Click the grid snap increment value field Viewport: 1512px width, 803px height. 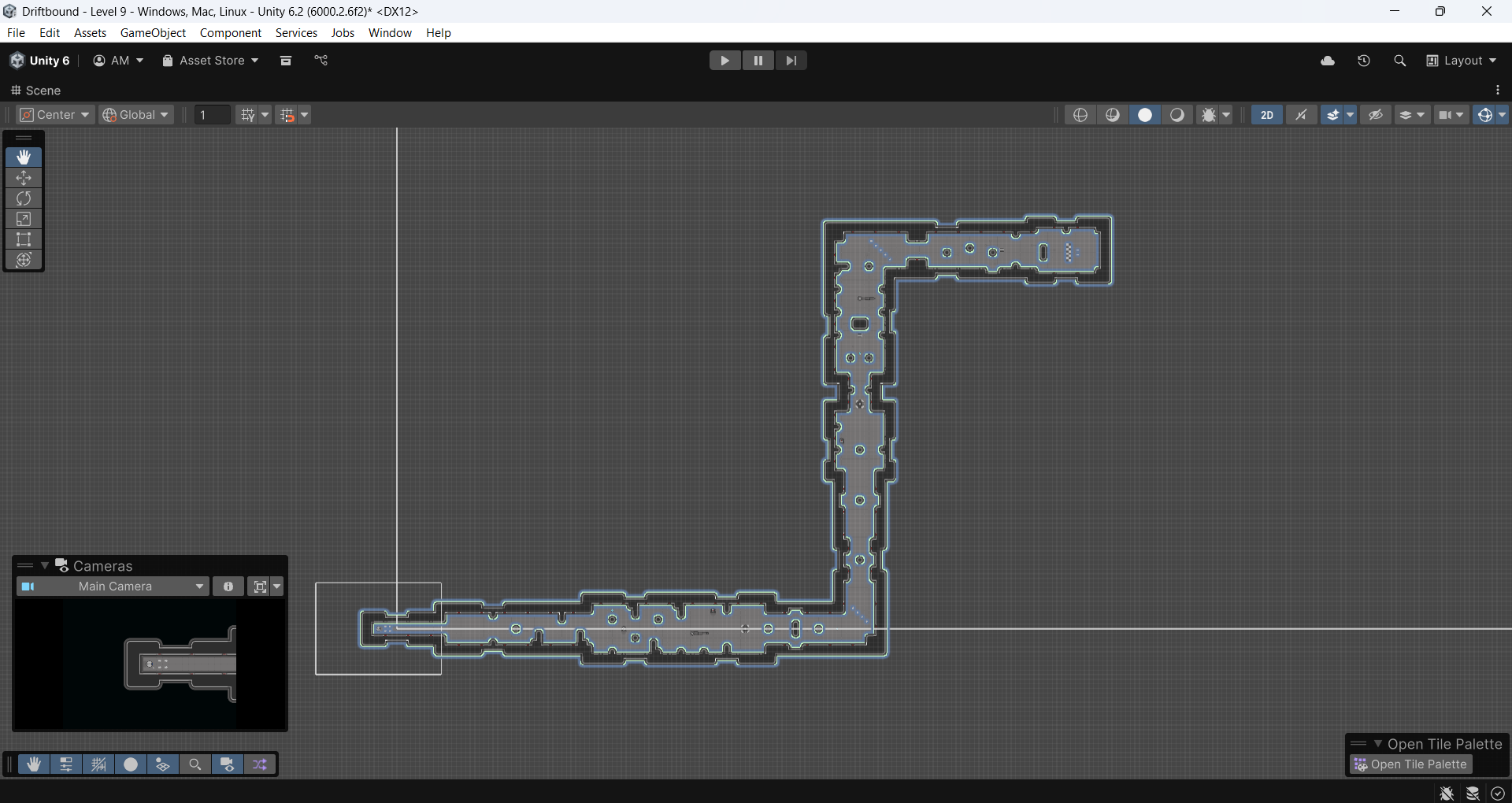[x=213, y=115]
